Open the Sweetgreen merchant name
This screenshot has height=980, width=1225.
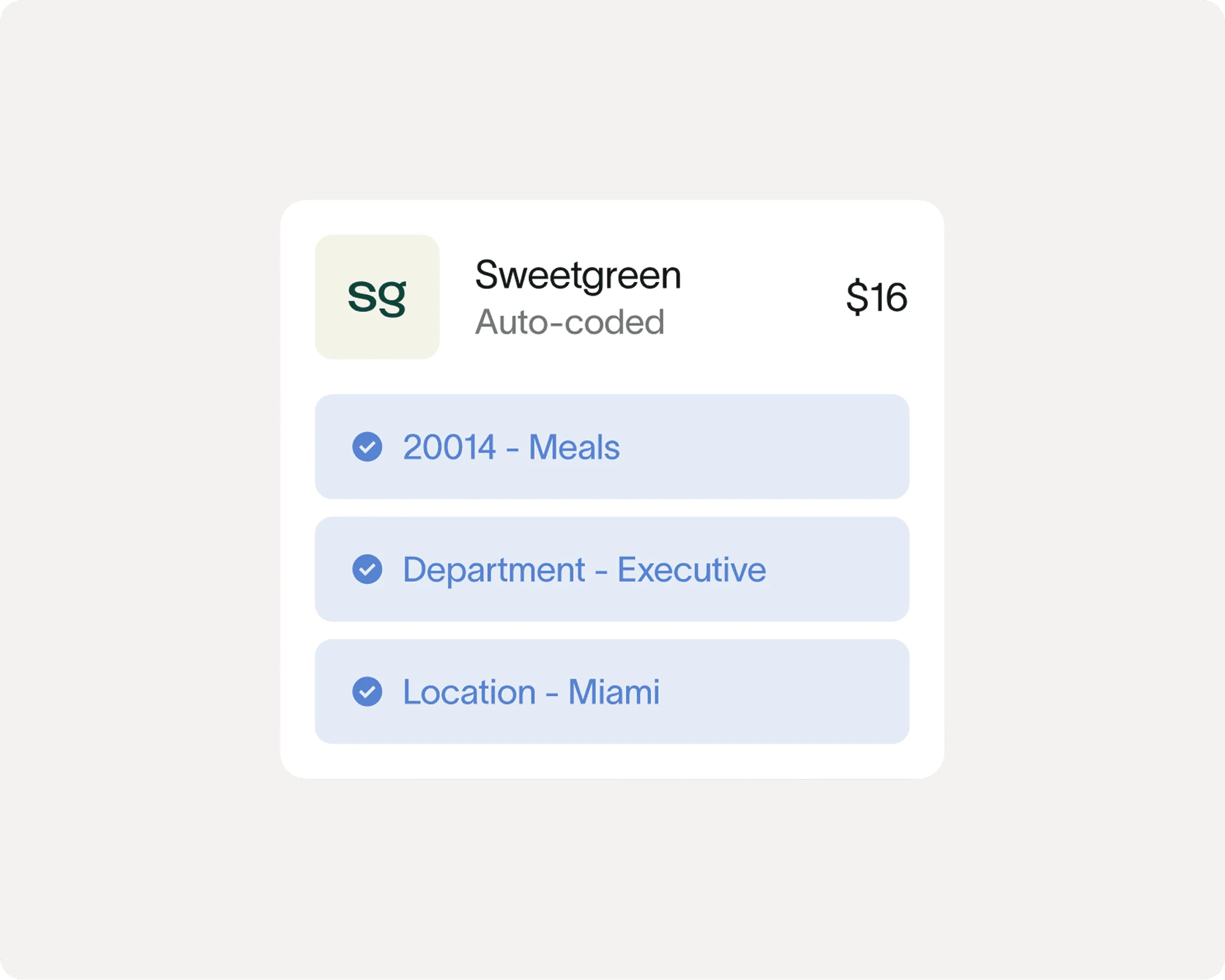point(578,275)
